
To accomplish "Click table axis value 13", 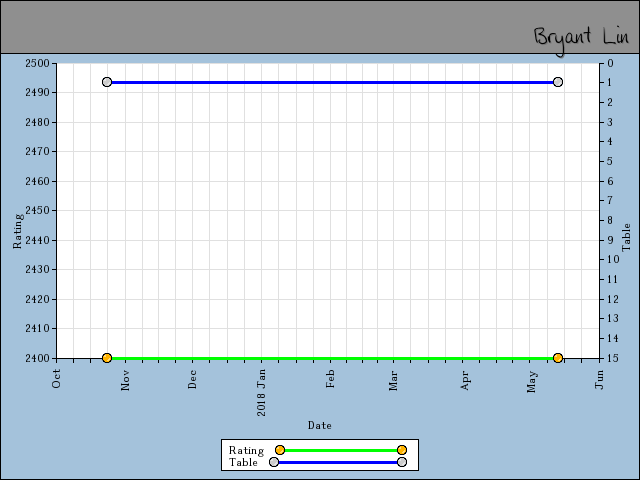I will pyautogui.click(x=613, y=318).
